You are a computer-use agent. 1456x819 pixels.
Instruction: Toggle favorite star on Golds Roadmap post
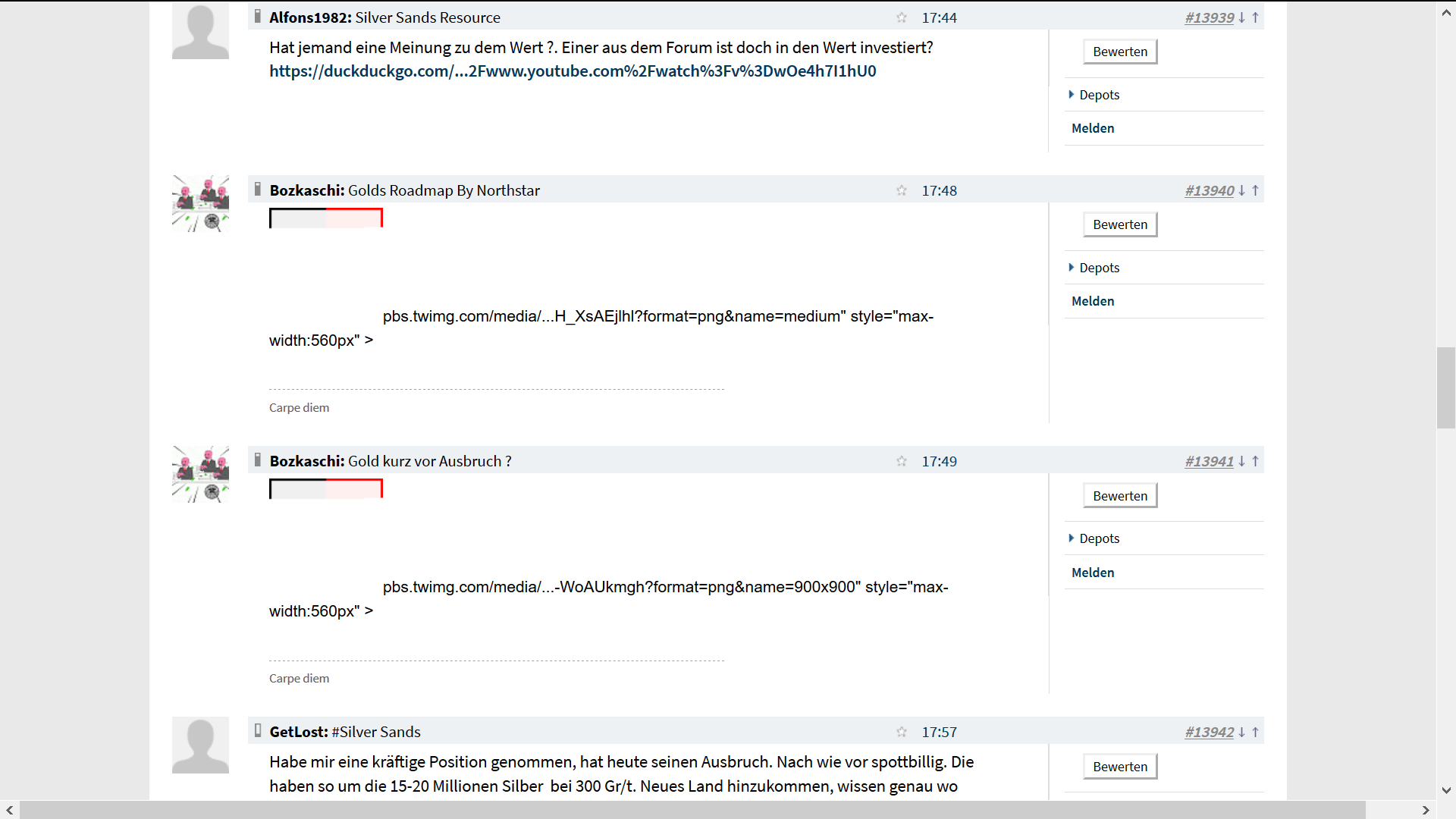tap(901, 190)
